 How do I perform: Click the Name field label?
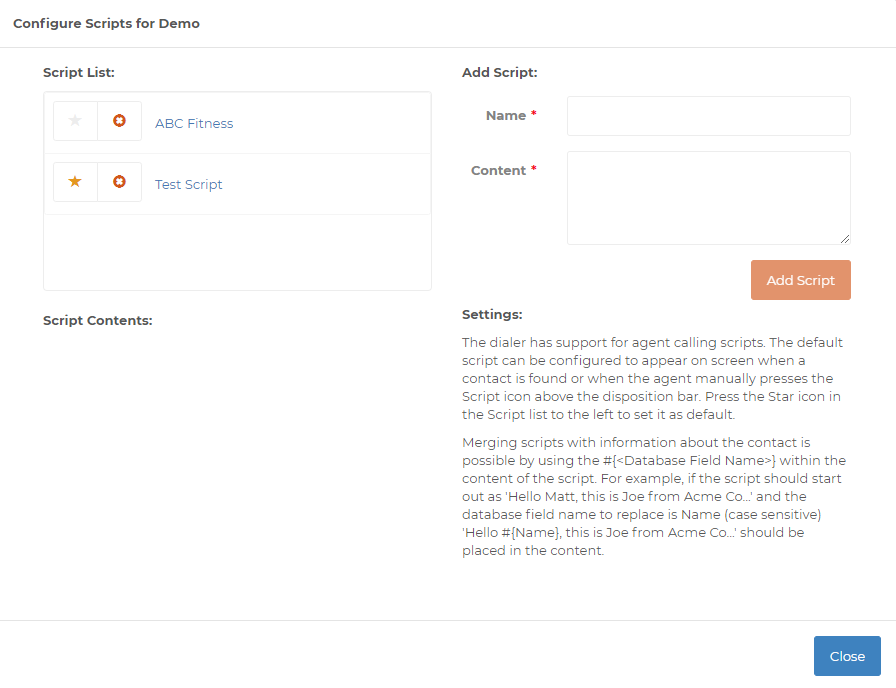pyautogui.click(x=506, y=115)
